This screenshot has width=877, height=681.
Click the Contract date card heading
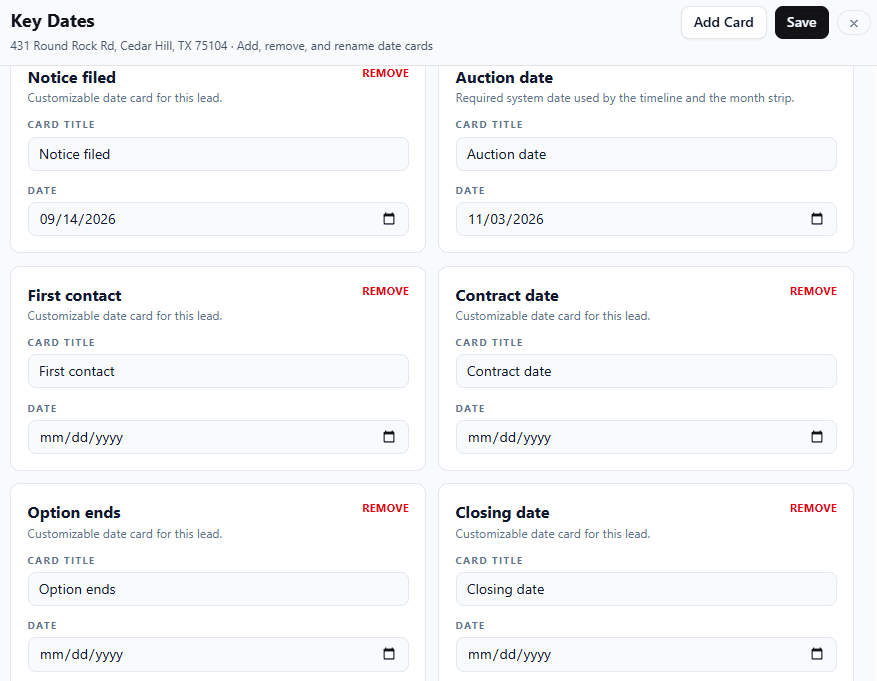point(507,295)
